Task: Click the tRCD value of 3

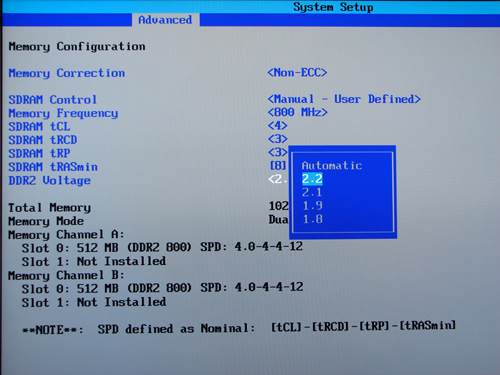Action: click(x=277, y=139)
